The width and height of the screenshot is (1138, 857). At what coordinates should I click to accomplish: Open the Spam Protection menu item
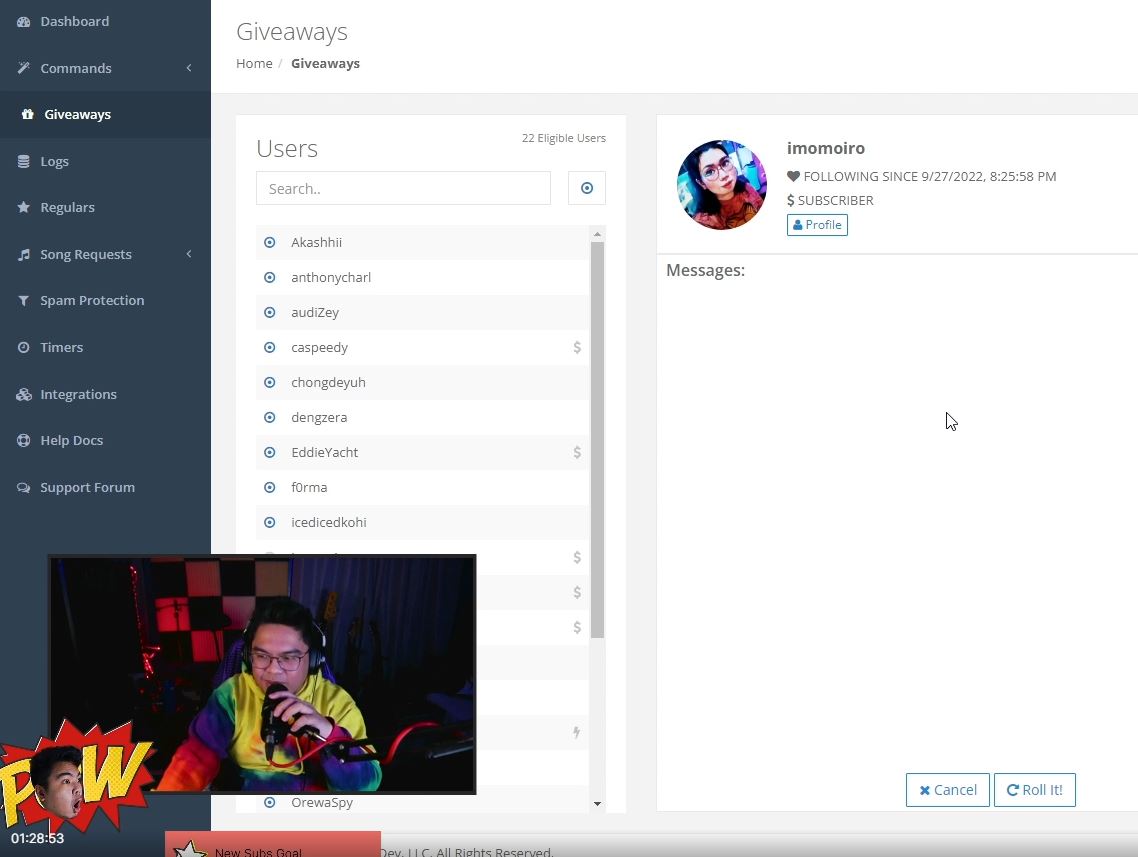coord(105,300)
